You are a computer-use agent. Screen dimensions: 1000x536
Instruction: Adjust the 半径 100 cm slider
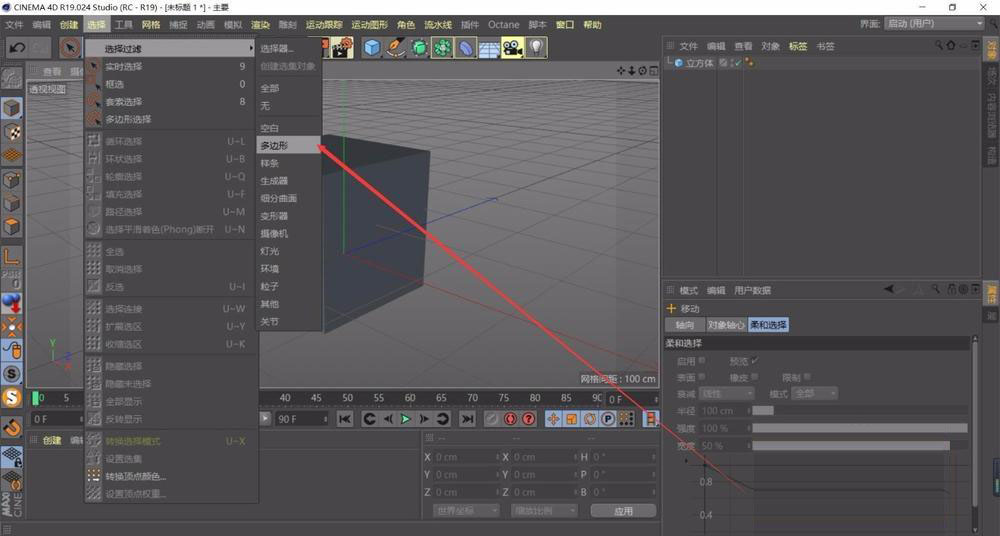pos(860,410)
